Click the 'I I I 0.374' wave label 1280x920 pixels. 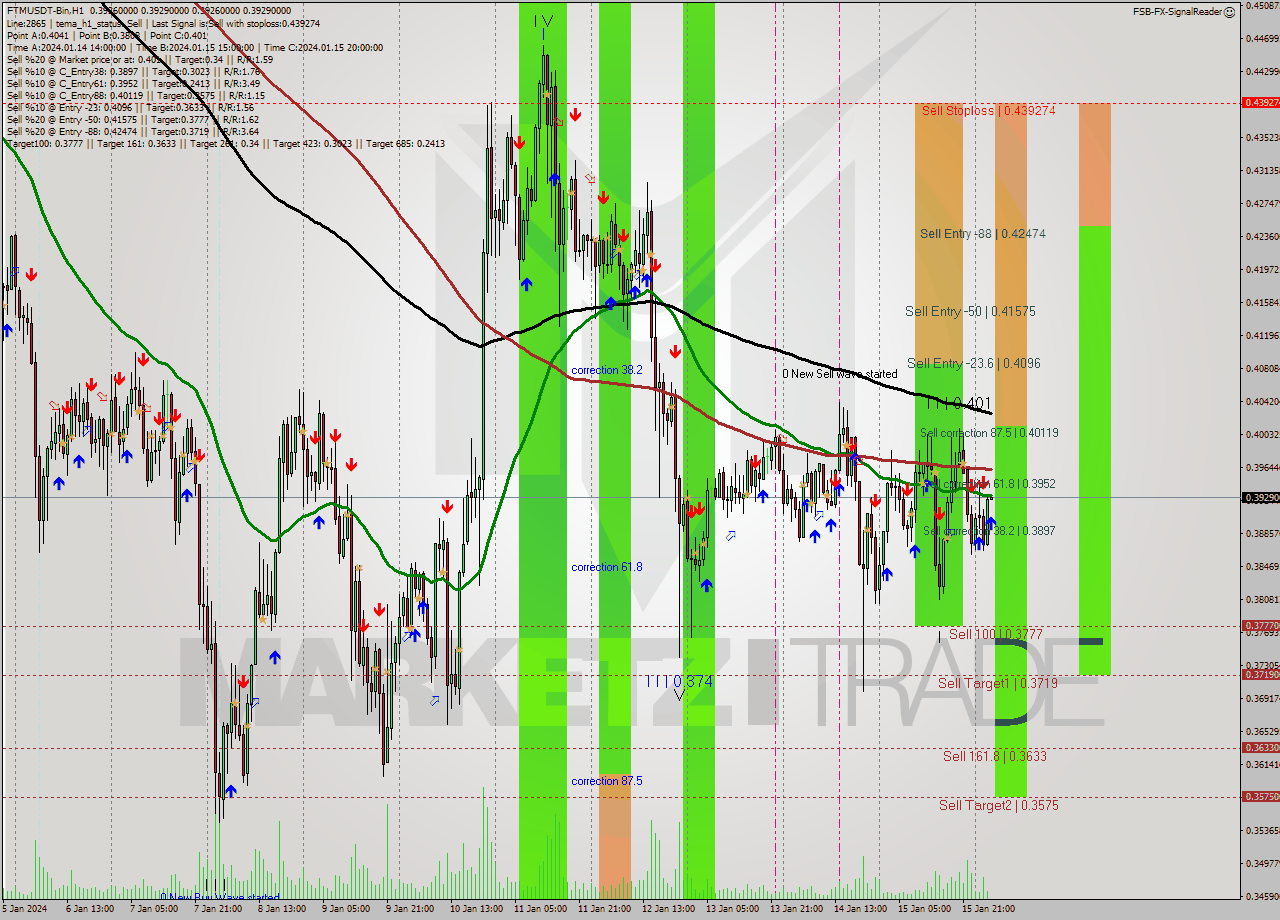click(x=679, y=681)
